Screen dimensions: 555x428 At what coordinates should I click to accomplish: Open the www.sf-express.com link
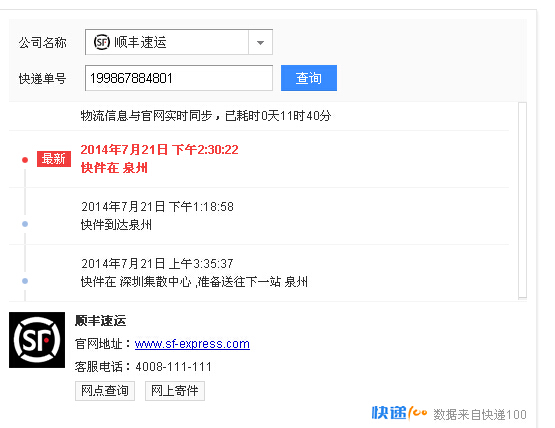click(x=192, y=344)
